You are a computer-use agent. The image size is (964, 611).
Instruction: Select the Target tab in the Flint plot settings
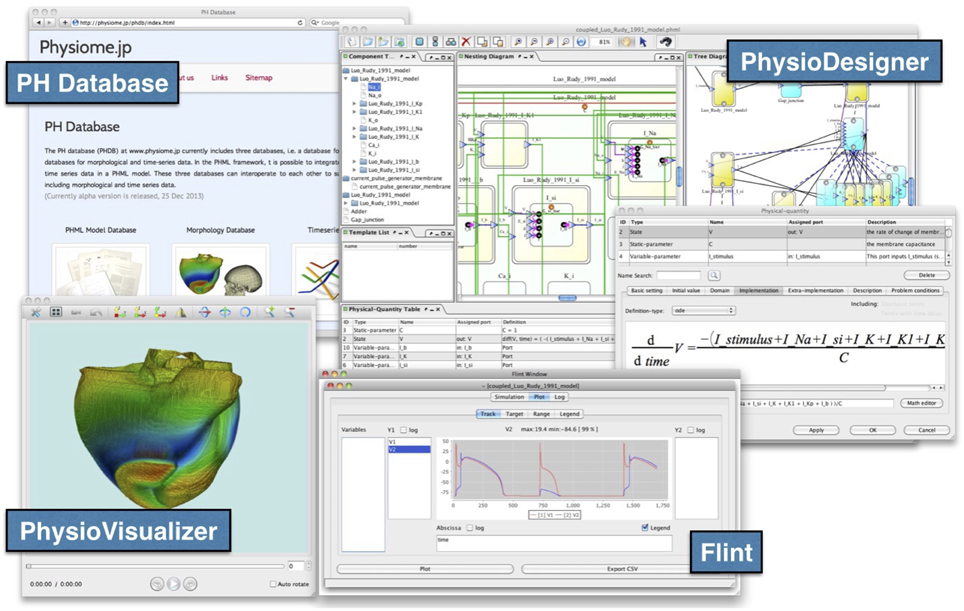pos(515,414)
